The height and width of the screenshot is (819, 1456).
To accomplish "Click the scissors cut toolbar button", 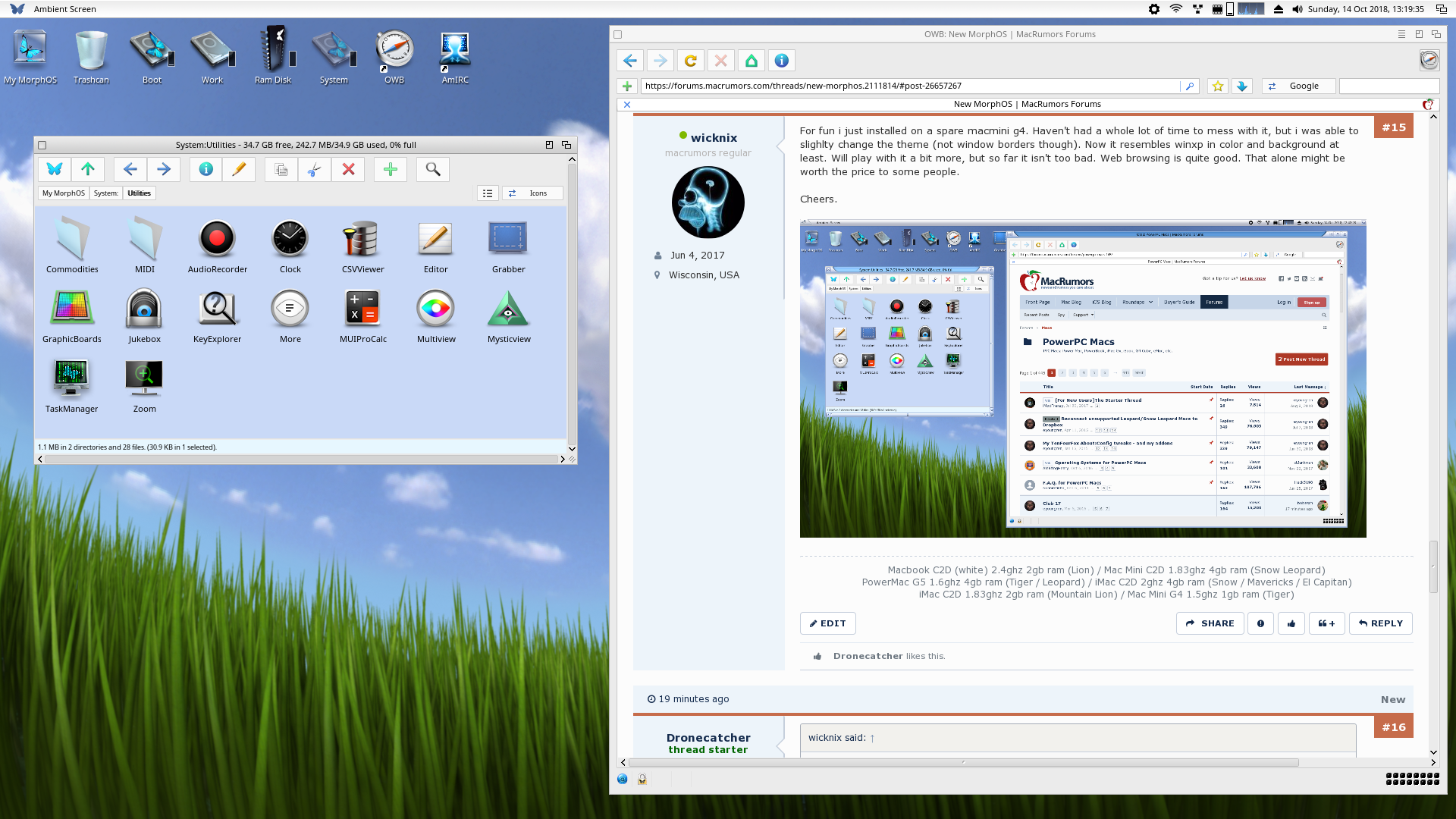I will pyautogui.click(x=315, y=169).
